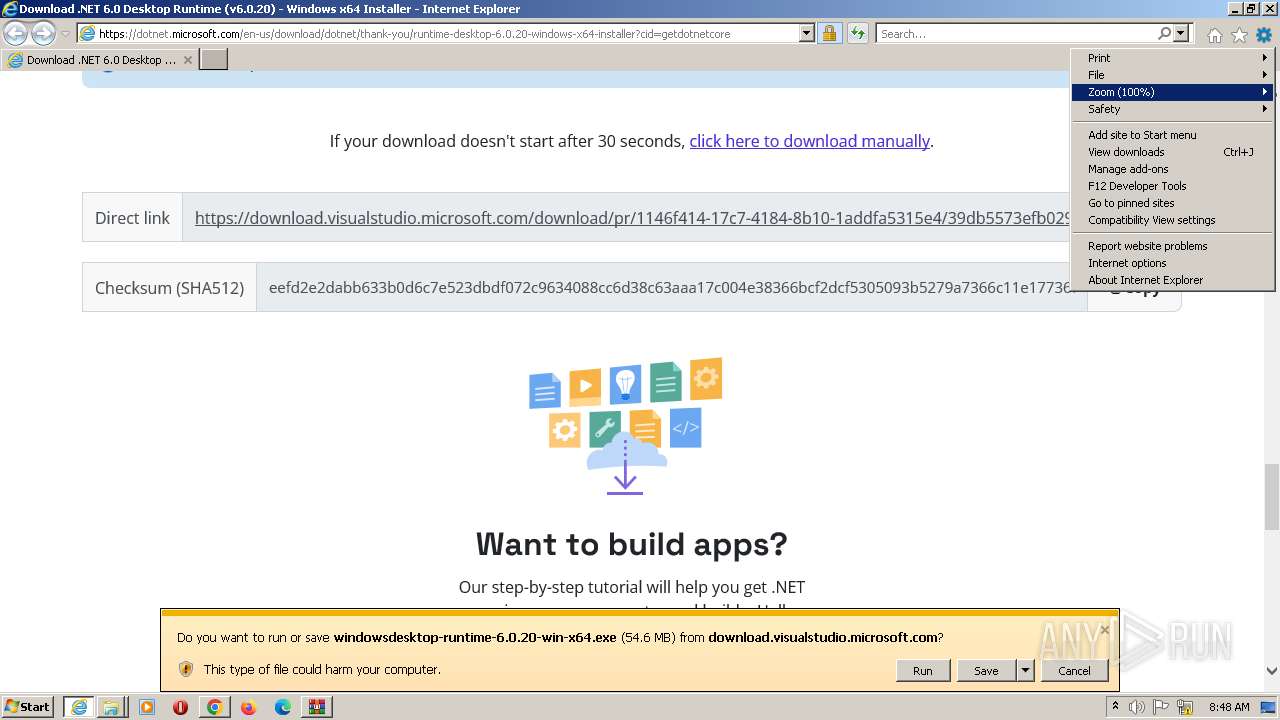Open F12 Developer Tools
The height and width of the screenshot is (720, 1280).
1172,186
